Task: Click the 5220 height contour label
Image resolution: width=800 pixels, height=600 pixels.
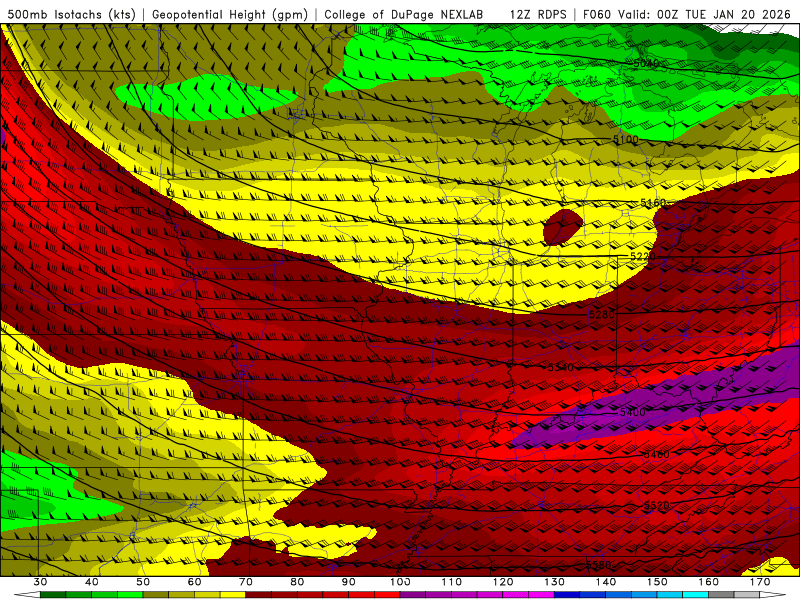Action: pyautogui.click(x=643, y=256)
